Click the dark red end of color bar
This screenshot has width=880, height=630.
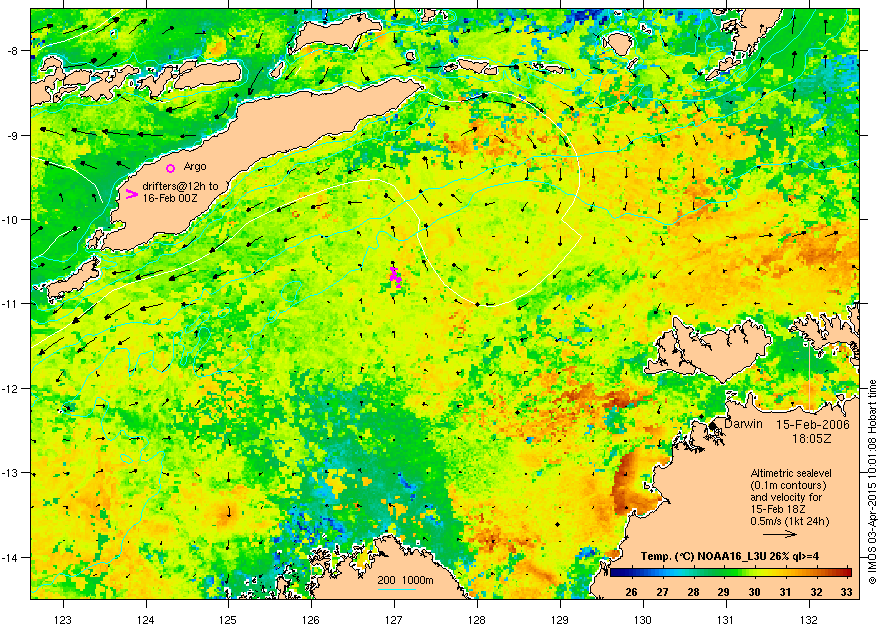point(846,573)
